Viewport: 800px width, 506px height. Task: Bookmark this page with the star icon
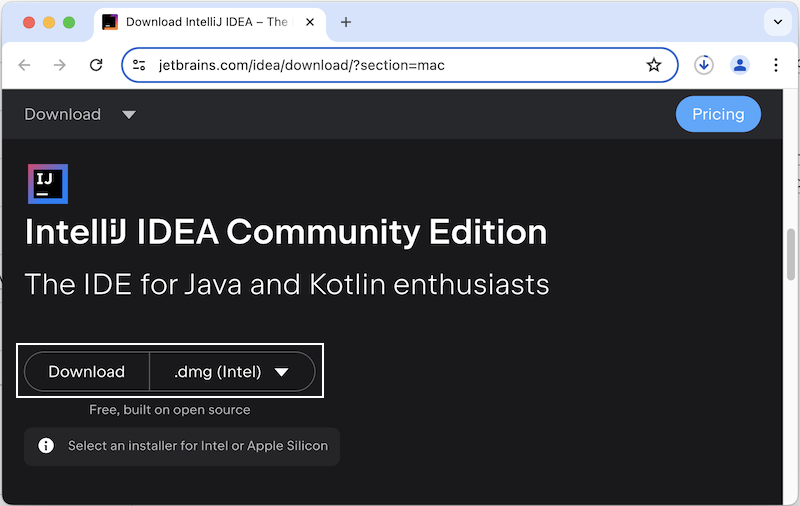pyautogui.click(x=654, y=65)
